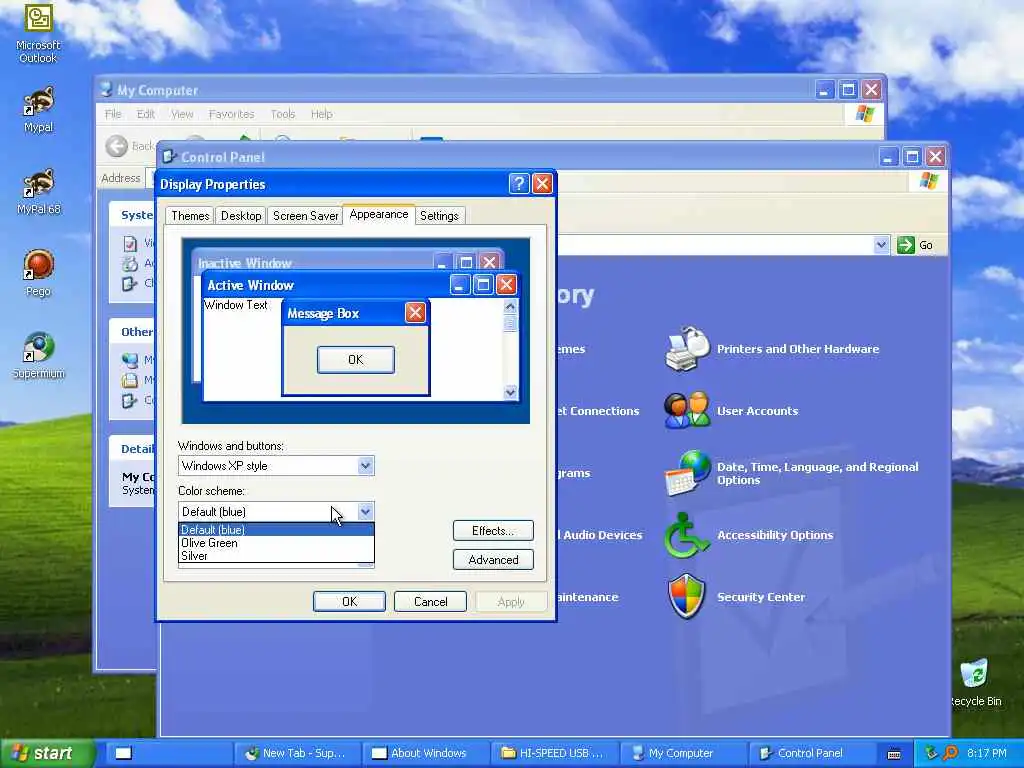The width and height of the screenshot is (1024, 768).
Task: Open Accessibility Options wheelchair icon
Action: click(x=685, y=535)
